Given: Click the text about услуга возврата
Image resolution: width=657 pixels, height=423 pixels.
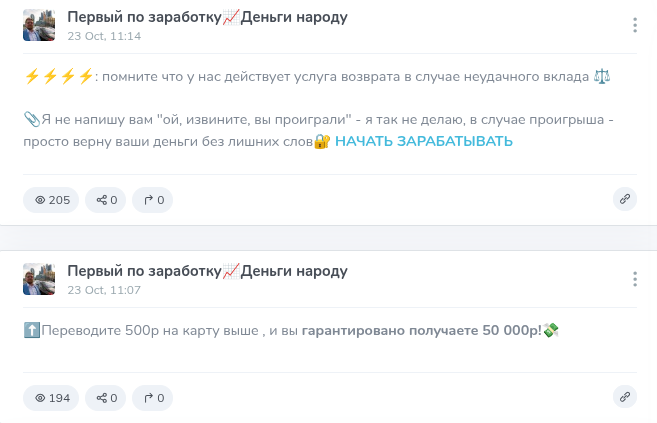Looking at the screenshot, I should coord(330,76).
